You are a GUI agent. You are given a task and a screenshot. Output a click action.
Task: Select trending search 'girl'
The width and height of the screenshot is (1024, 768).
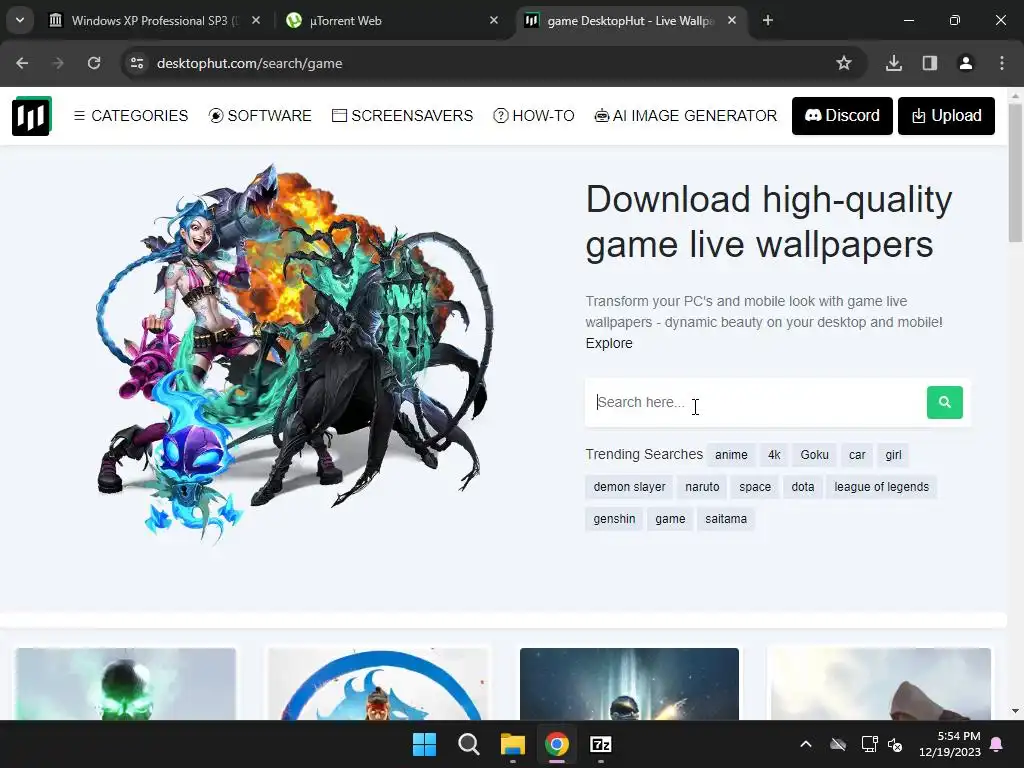tap(893, 455)
